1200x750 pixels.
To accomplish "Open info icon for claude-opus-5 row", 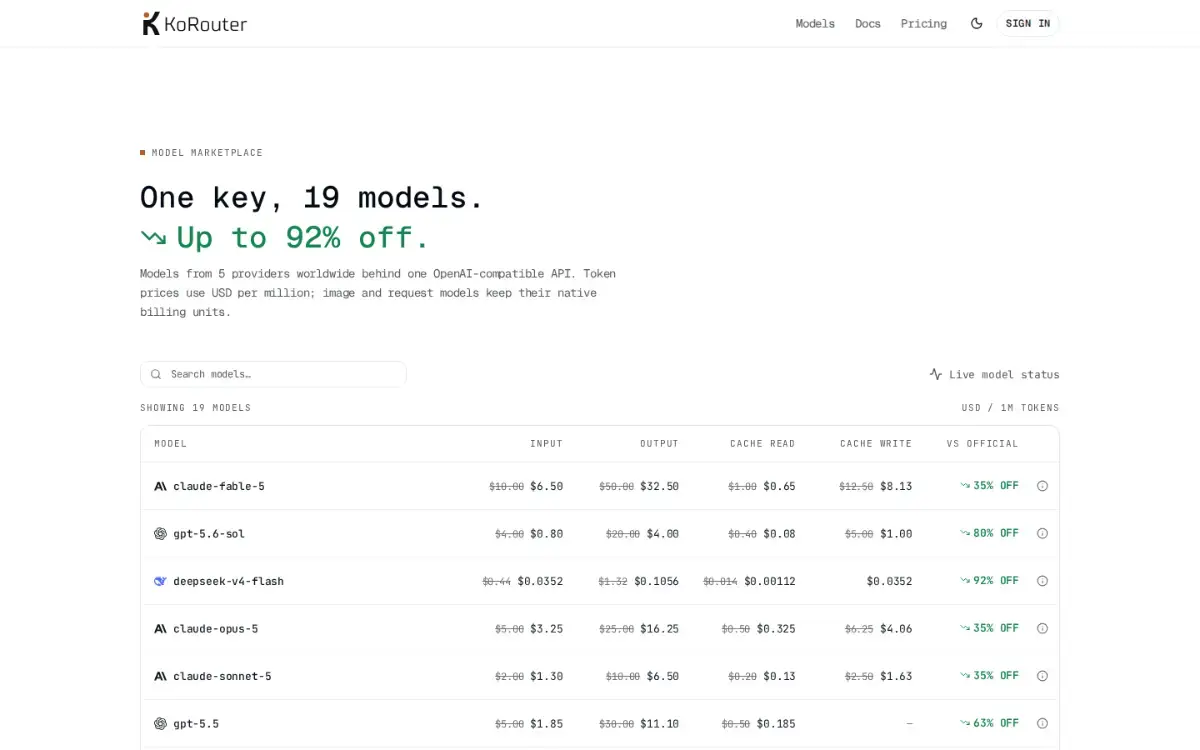I will pos(1042,628).
